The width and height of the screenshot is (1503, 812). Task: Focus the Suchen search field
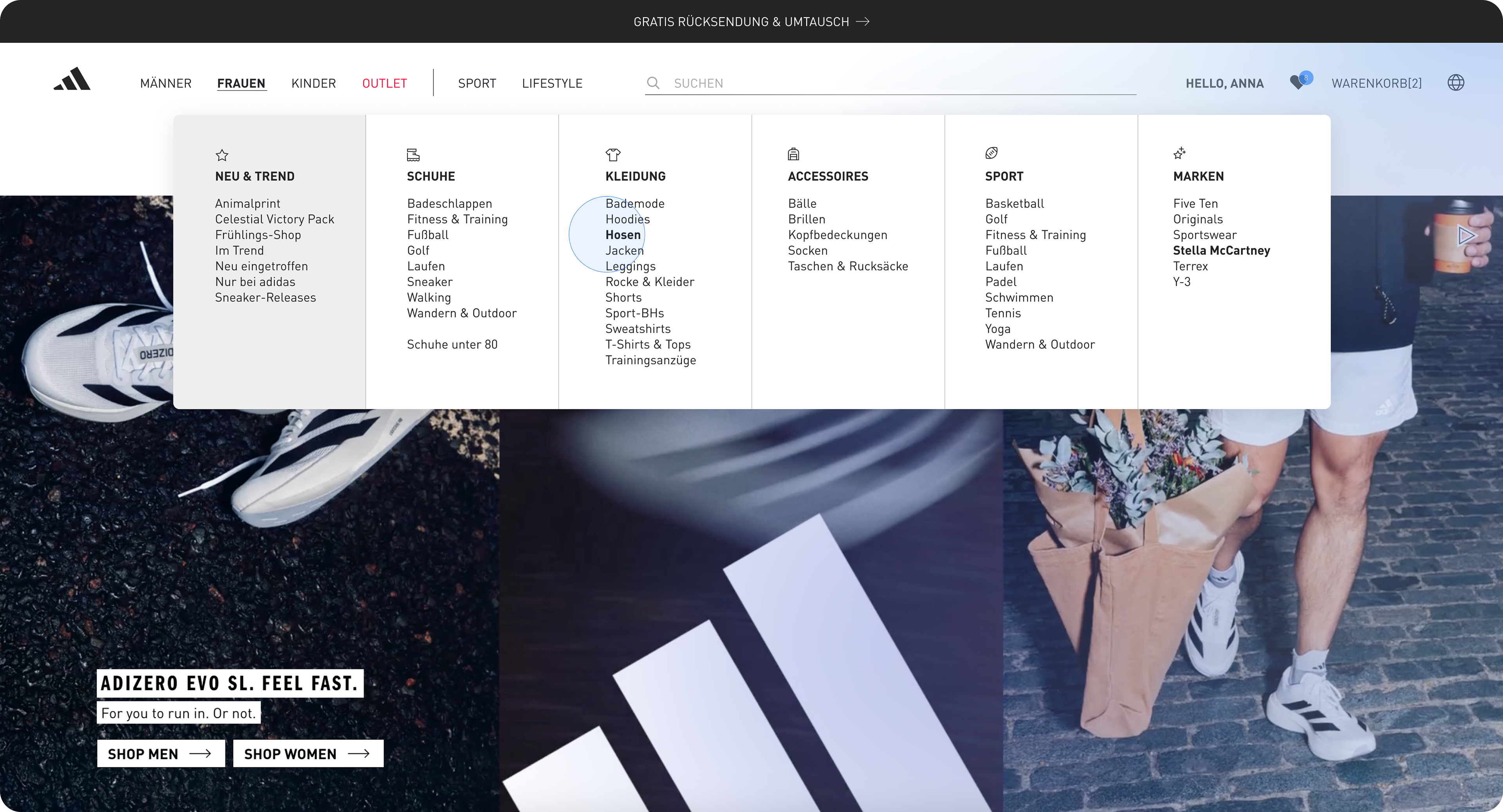899,83
